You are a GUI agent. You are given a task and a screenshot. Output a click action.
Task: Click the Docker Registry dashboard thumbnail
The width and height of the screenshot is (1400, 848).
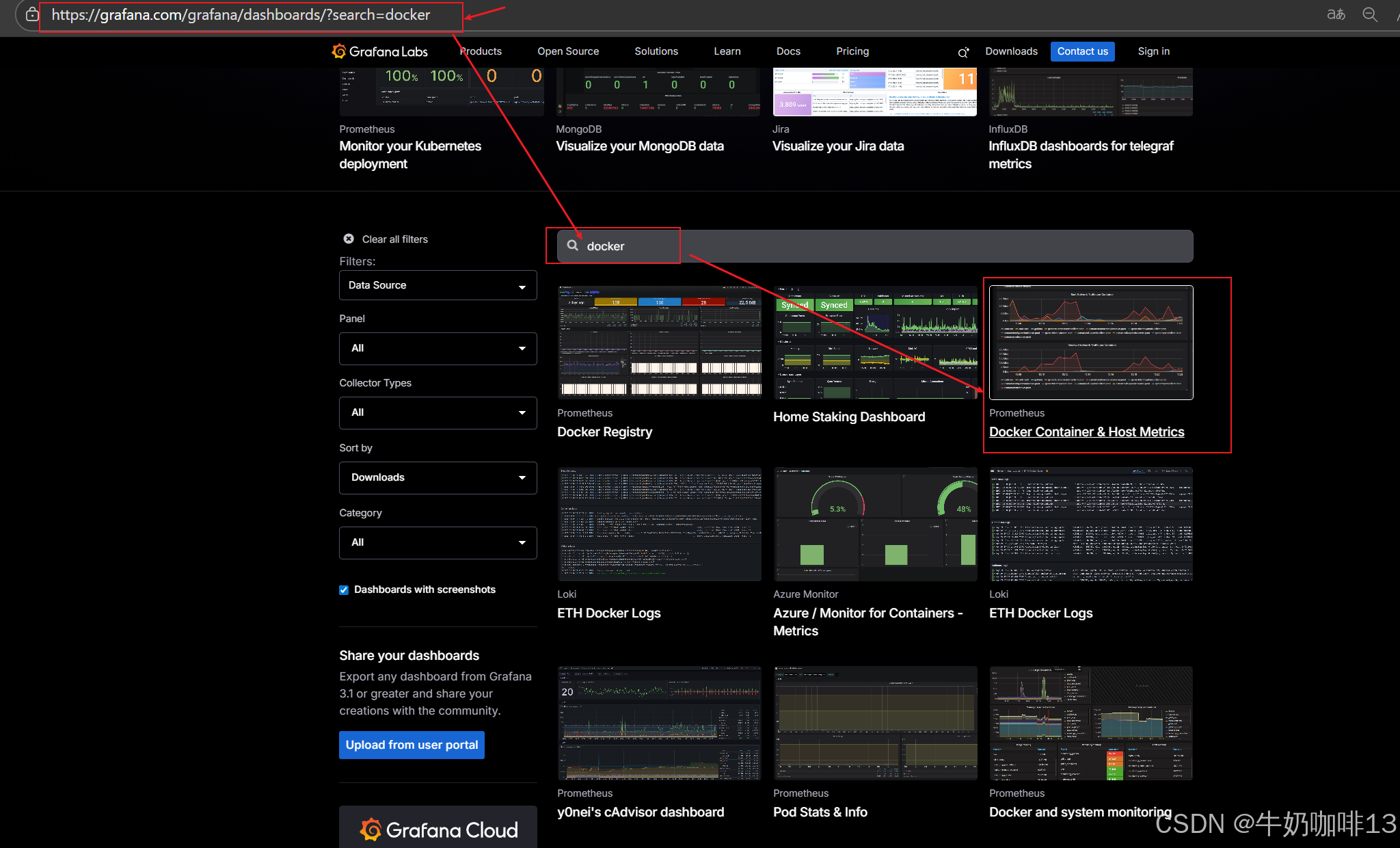pos(659,342)
